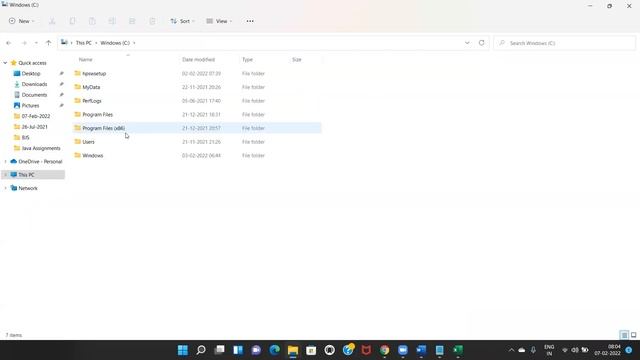The height and width of the screenshot is (360, 640).
Task: Sort by the Size column header
Action: [x=297, y=60]
